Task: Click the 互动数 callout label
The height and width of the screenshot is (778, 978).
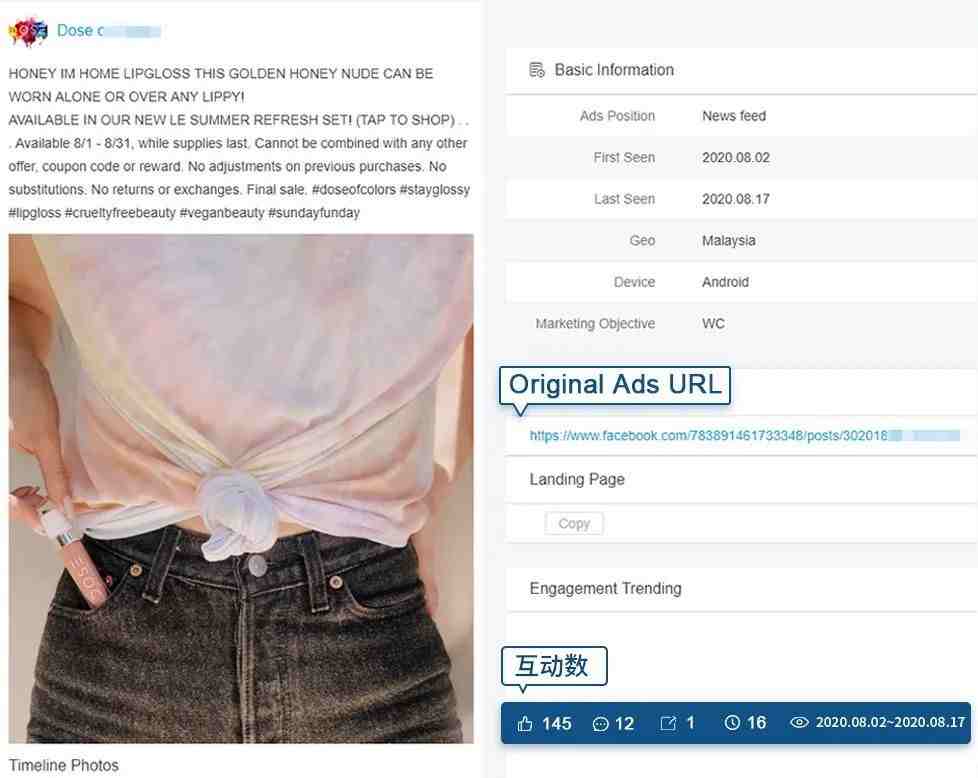Action: click(553, 666)
